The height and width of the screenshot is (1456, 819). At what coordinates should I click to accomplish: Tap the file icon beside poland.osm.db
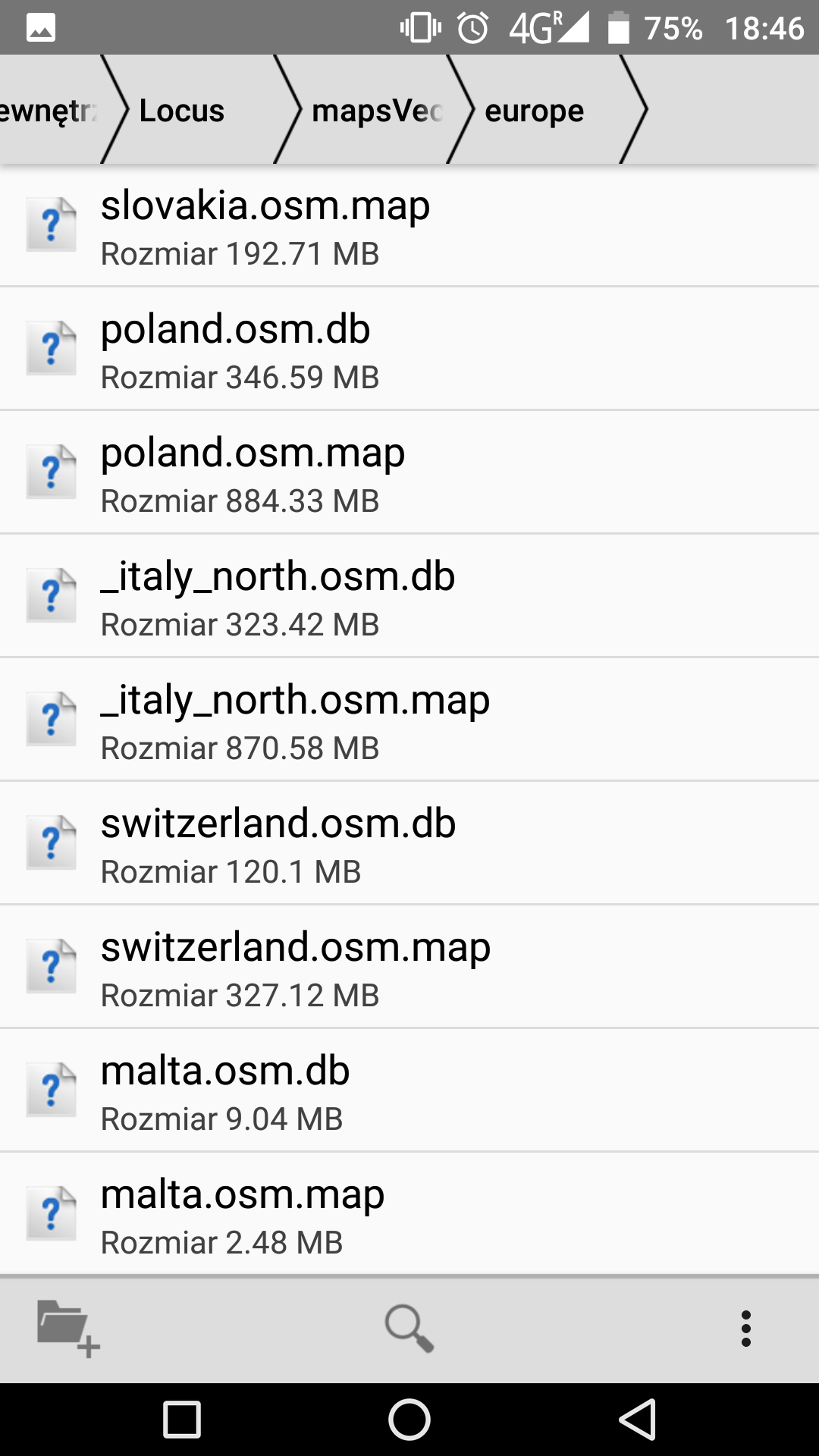52,348
